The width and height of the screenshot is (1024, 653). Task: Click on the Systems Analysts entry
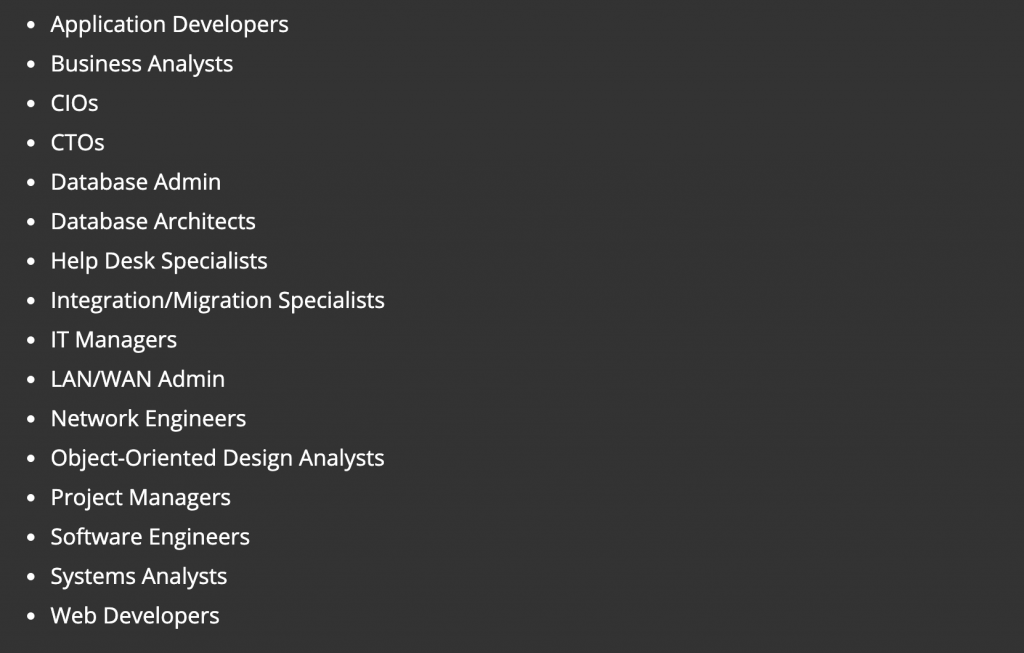click(138, 577)
